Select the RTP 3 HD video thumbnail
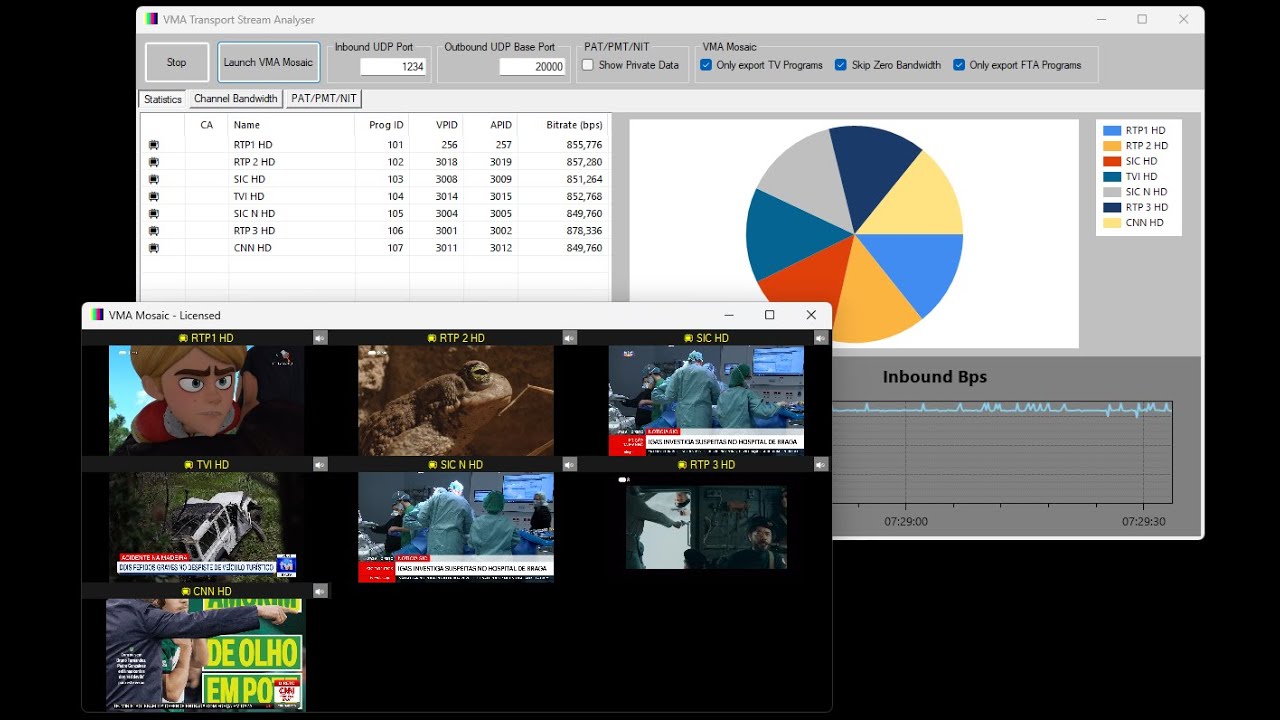Image resolution: width=1280 pixels, height=720 pixels. click(706, 527)
